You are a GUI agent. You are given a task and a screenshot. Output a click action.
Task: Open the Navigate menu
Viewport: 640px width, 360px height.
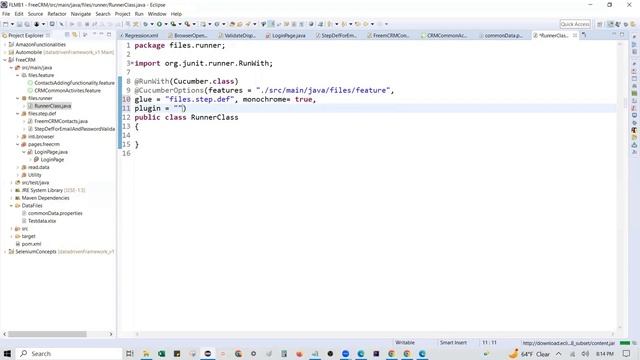point(81,14)
